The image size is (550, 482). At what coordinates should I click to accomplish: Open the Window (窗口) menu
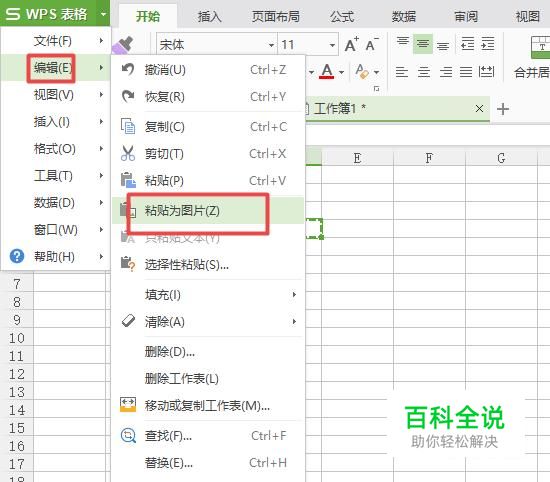coord(55,229)
